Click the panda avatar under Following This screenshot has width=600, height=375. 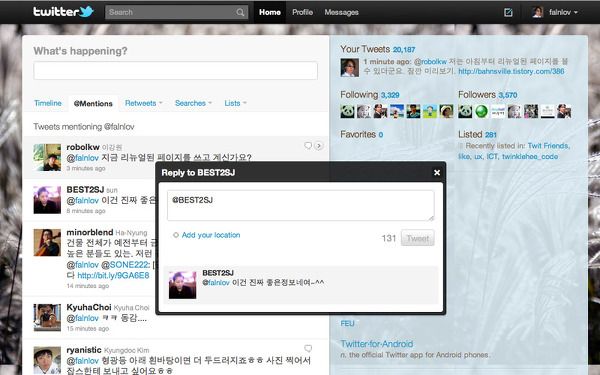tap(347, 111)
